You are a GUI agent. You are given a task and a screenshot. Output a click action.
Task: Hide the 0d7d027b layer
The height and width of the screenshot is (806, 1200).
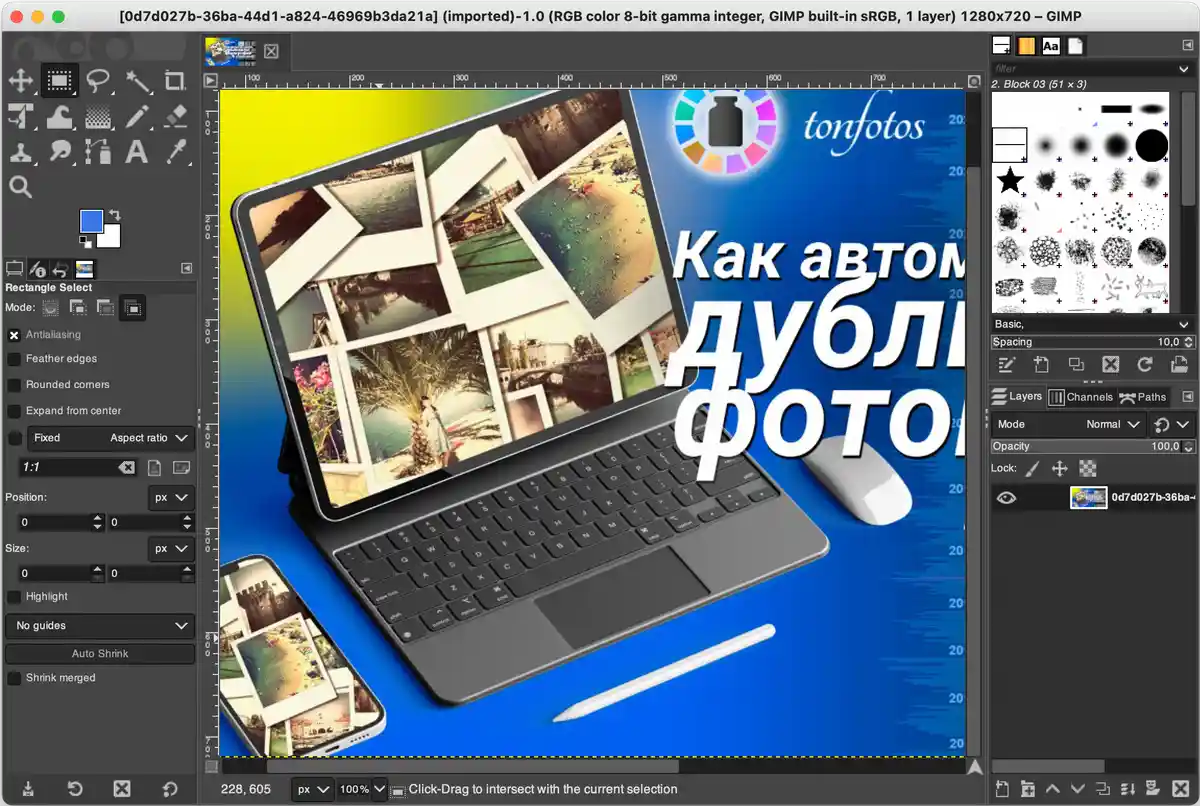click(1007, 497)
